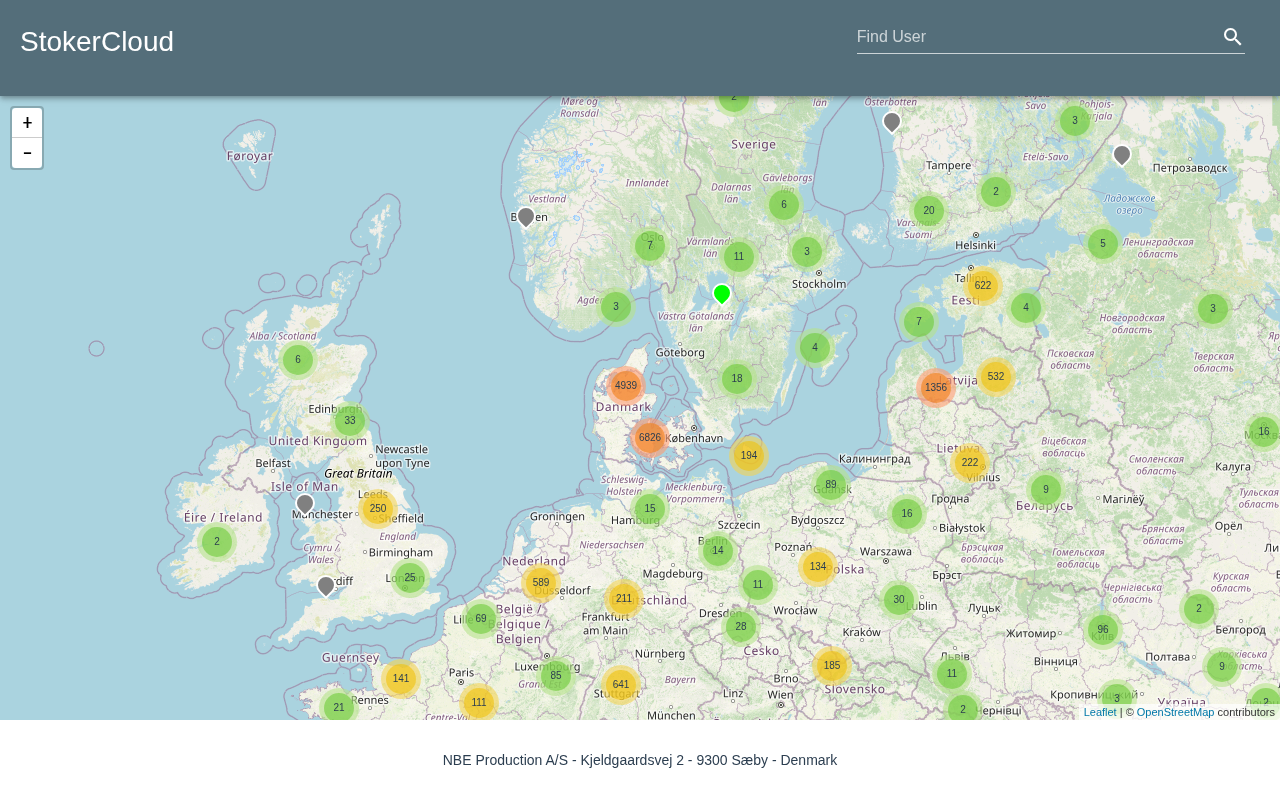Expand the 589 cluster near Düsseldorf

click(x=541, y=583)
